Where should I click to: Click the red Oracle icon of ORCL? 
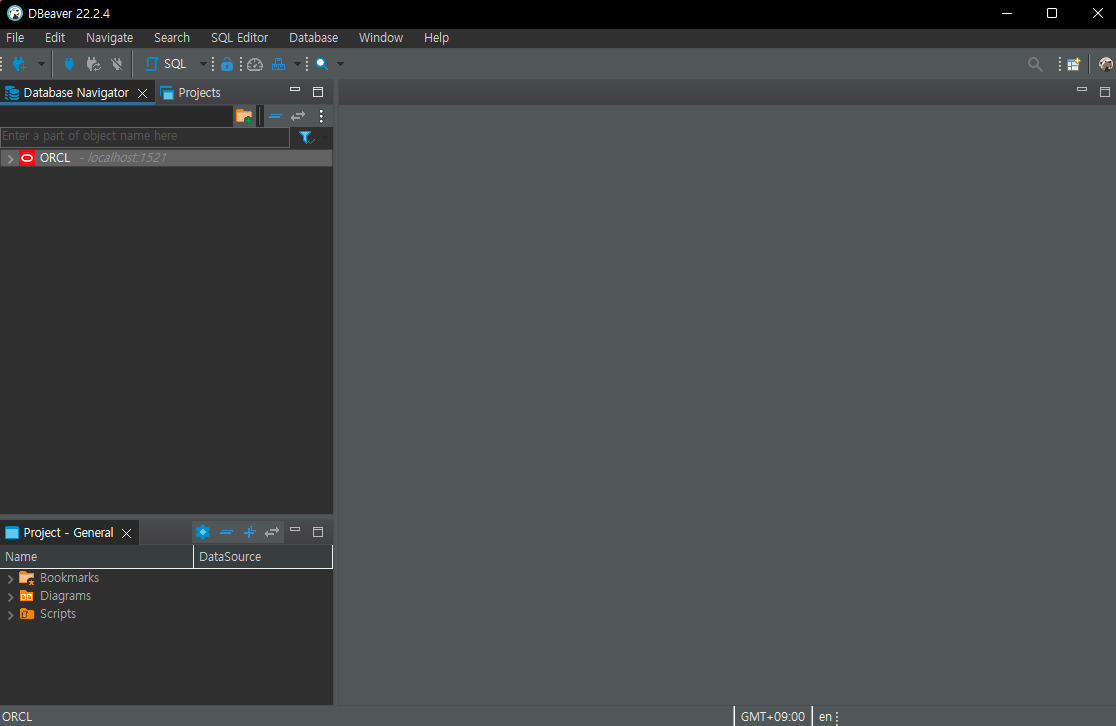coord(27,158)
